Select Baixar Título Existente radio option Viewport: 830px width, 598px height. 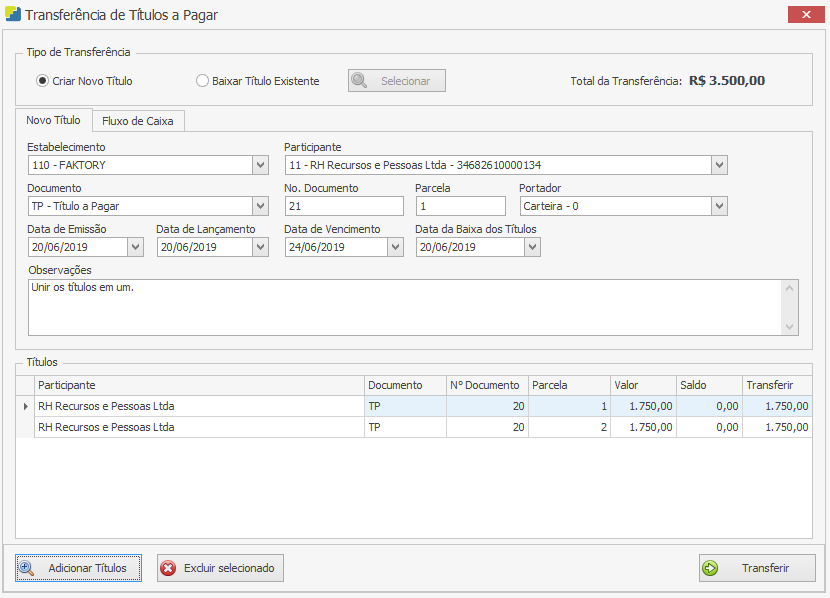[x=202, y=81]
